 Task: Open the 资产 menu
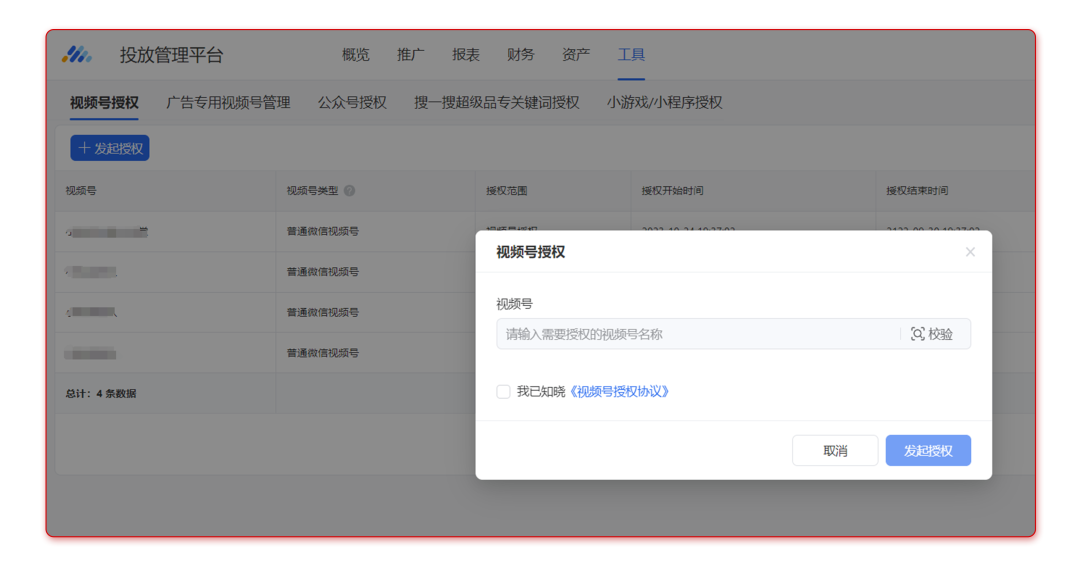(576, 55)
